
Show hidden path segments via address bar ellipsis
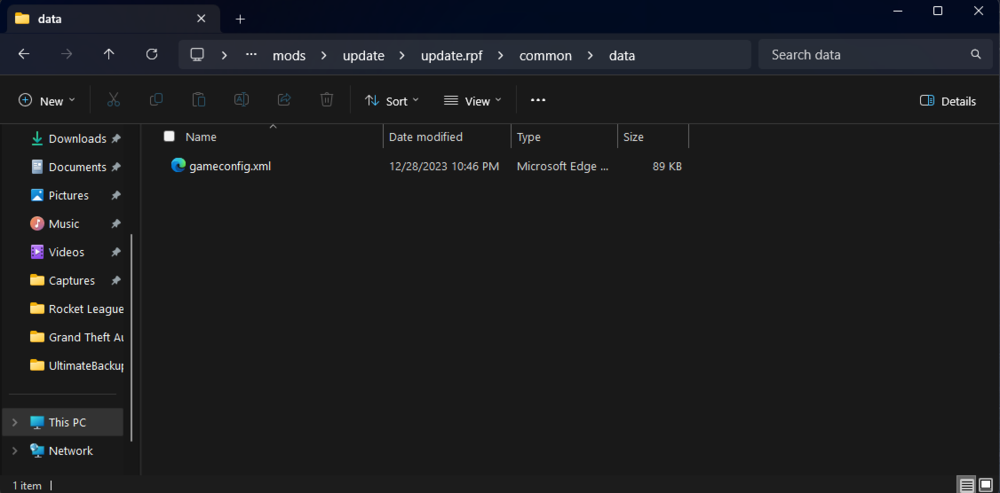click(251, 55)
